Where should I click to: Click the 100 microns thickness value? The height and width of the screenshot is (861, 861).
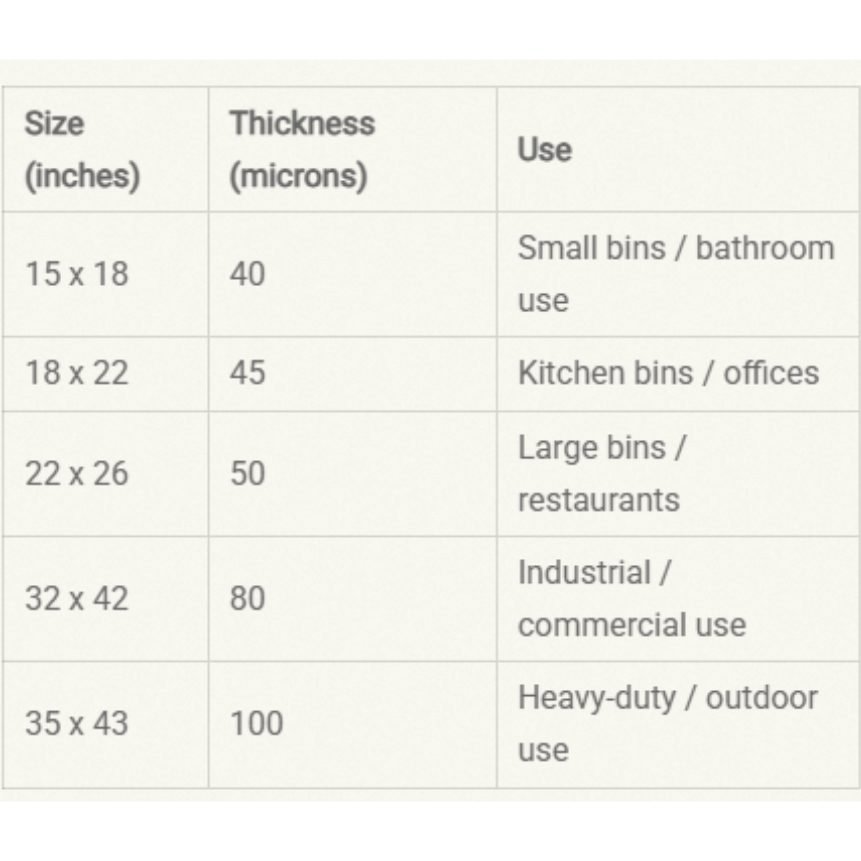tap(256, 723)
